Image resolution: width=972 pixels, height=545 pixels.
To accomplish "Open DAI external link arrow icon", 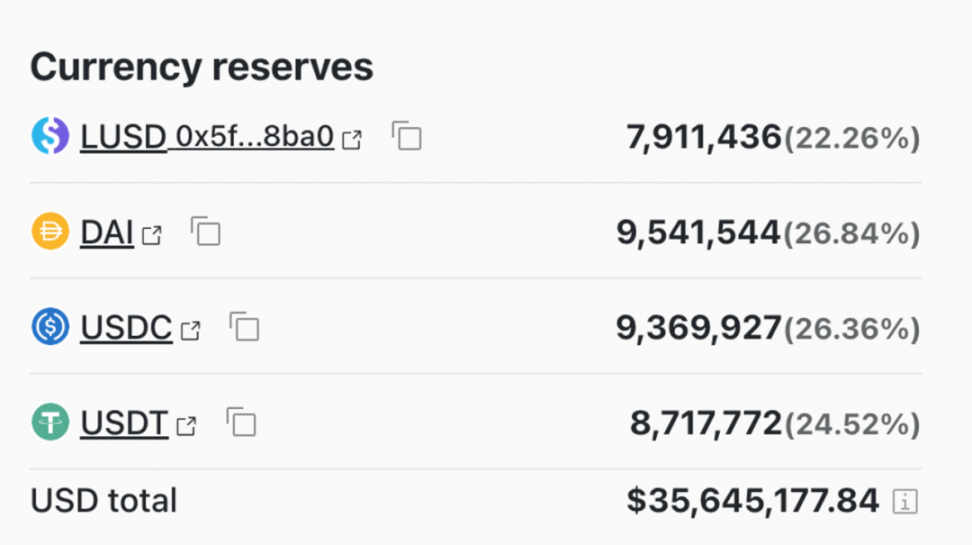I will pos(152,236).
